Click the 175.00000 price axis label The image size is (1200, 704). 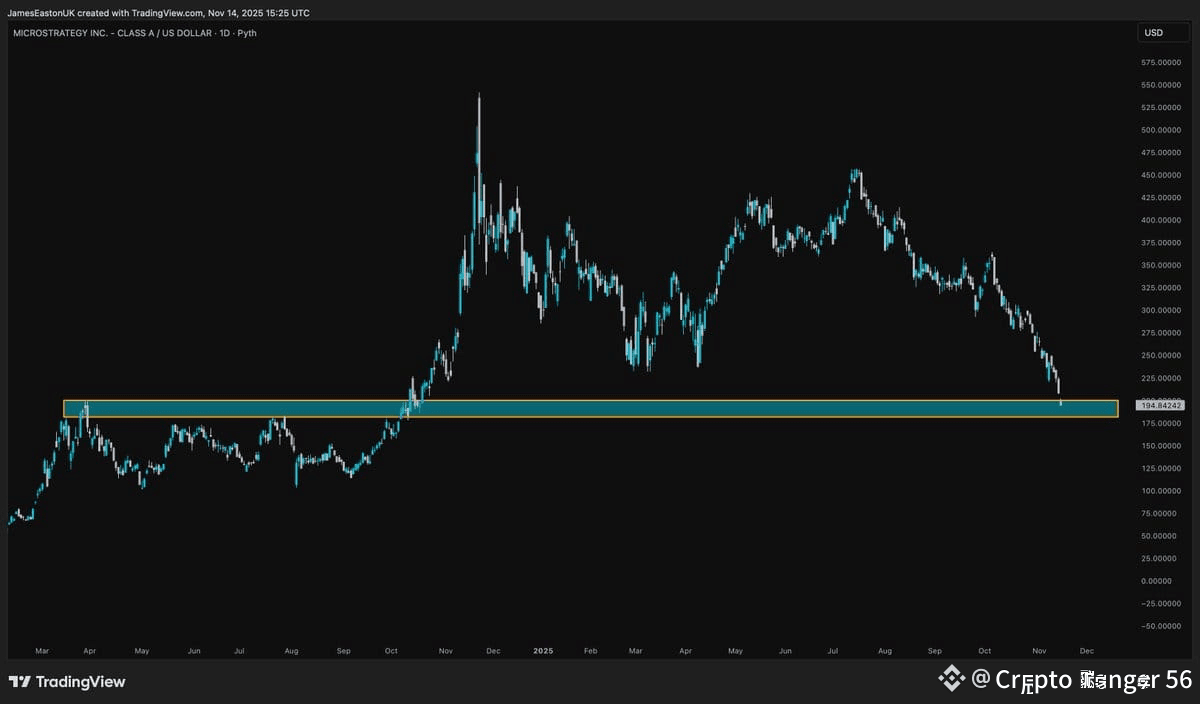point(1162,423)
